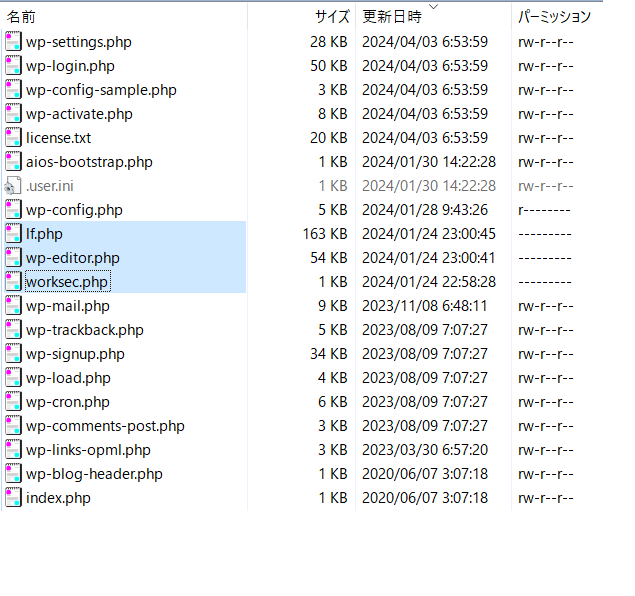Sort files by 名前 column header
Viewport: 635px width, 596px height.
coord(22,17)
